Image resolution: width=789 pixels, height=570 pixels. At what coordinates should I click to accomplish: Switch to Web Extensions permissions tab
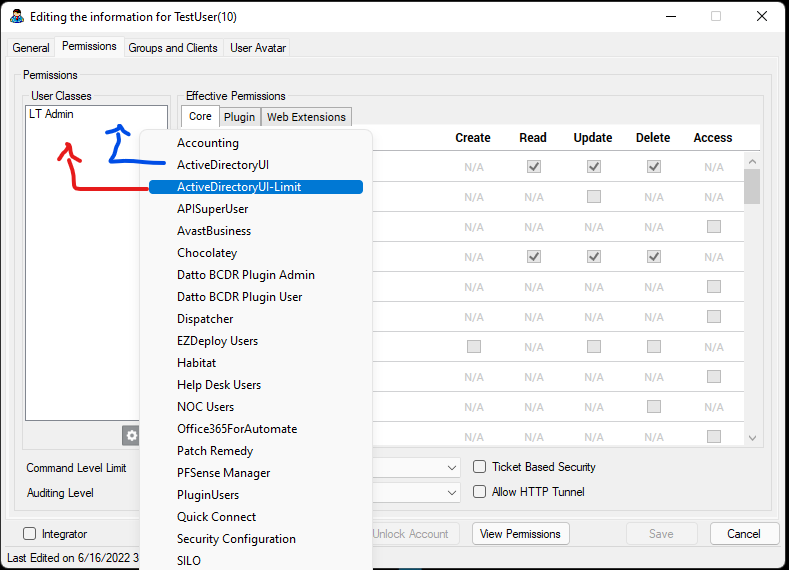click(306, 117)
